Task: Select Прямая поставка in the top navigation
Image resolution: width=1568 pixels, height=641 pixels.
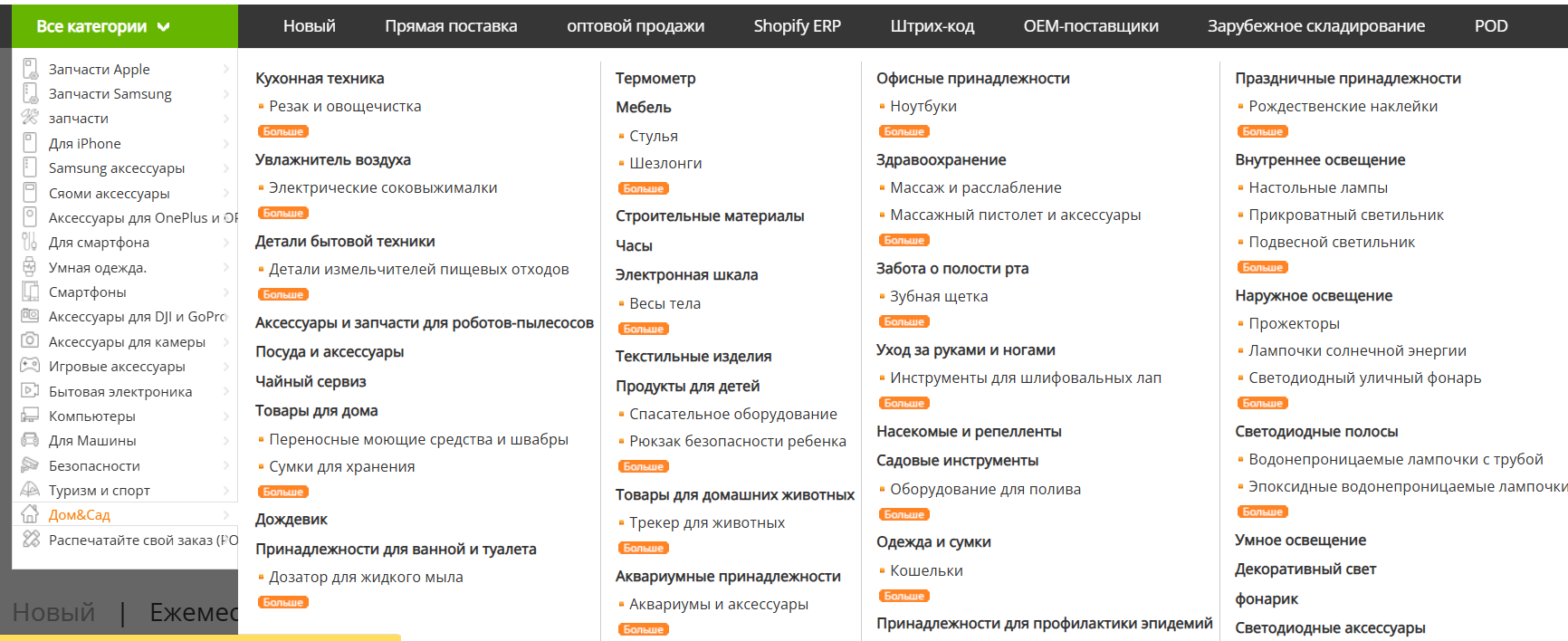Action: coord(452,26)
